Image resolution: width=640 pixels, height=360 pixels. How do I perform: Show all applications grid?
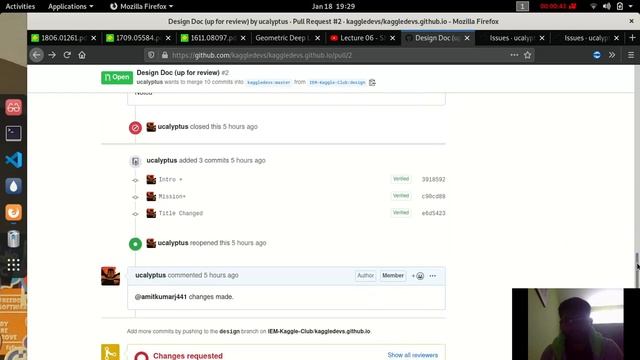(13, 265)
